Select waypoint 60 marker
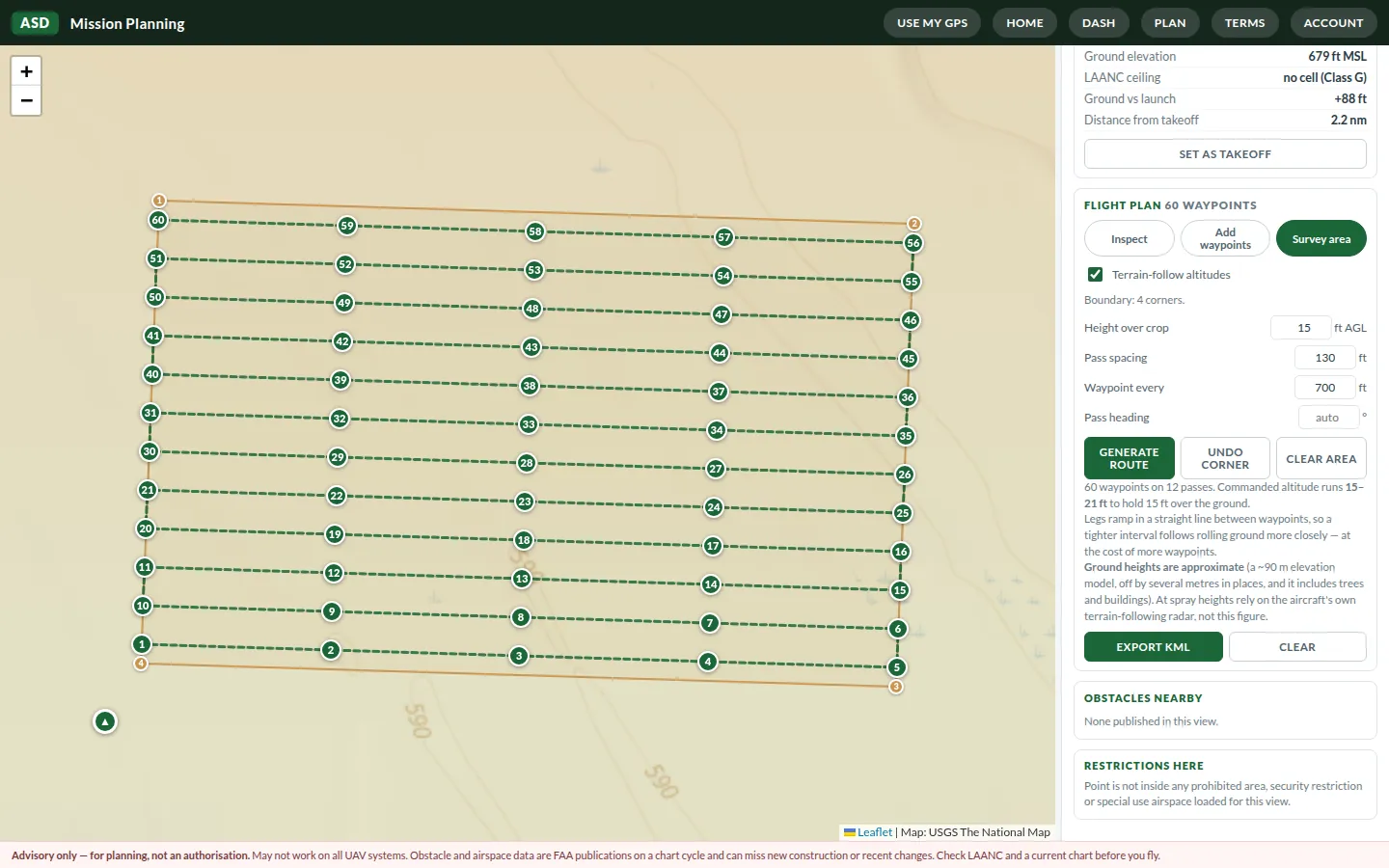Image resolution: width=1389 pixels, height=868 pixels. pos(158,220)
